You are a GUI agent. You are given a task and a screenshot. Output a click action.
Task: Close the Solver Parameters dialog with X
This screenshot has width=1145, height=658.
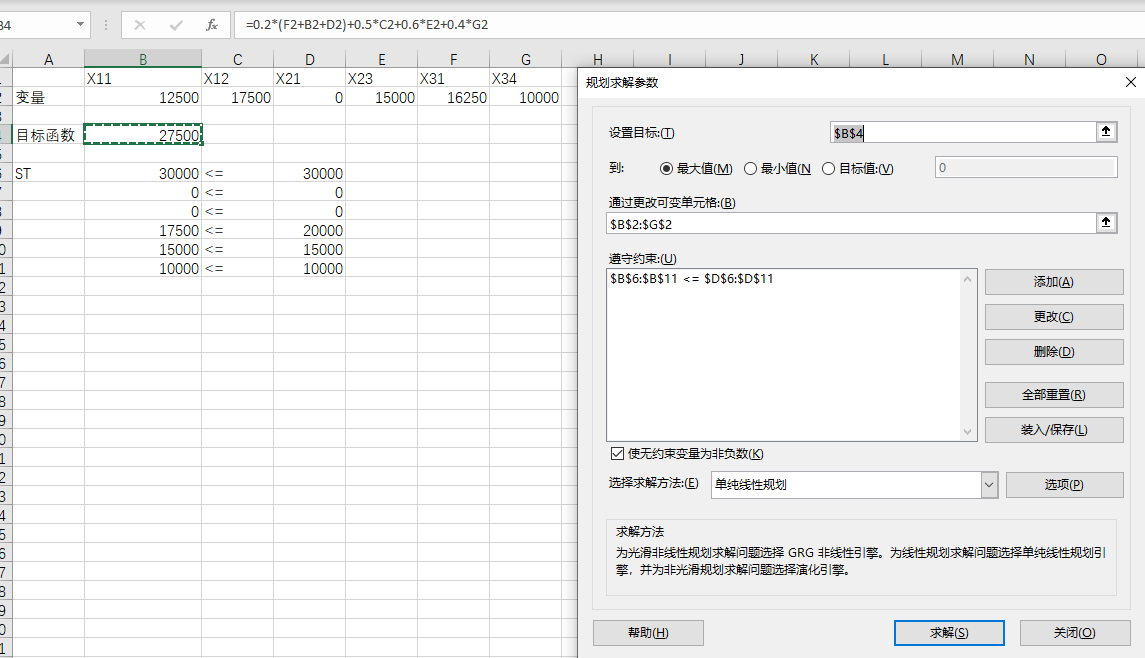tap(1131, 83)
